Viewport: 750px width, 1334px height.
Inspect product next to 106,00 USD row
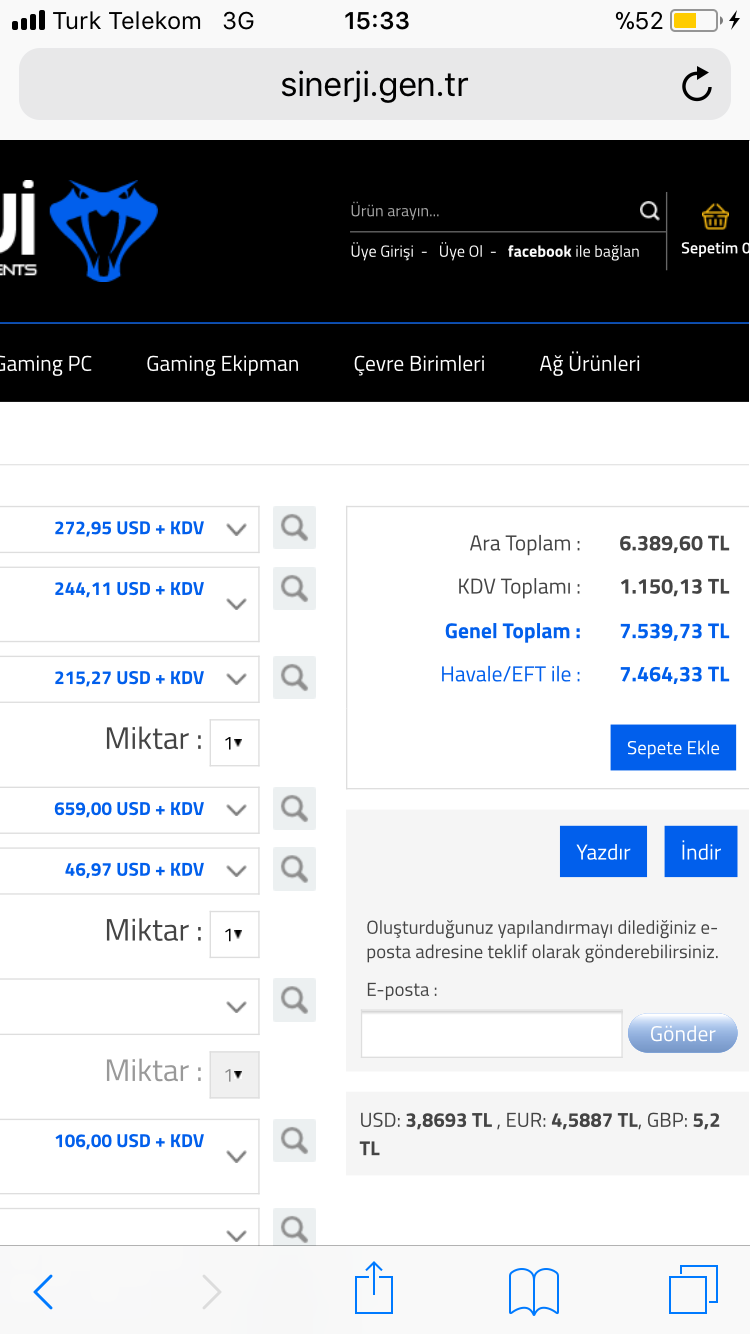(x=294, y=1141)
